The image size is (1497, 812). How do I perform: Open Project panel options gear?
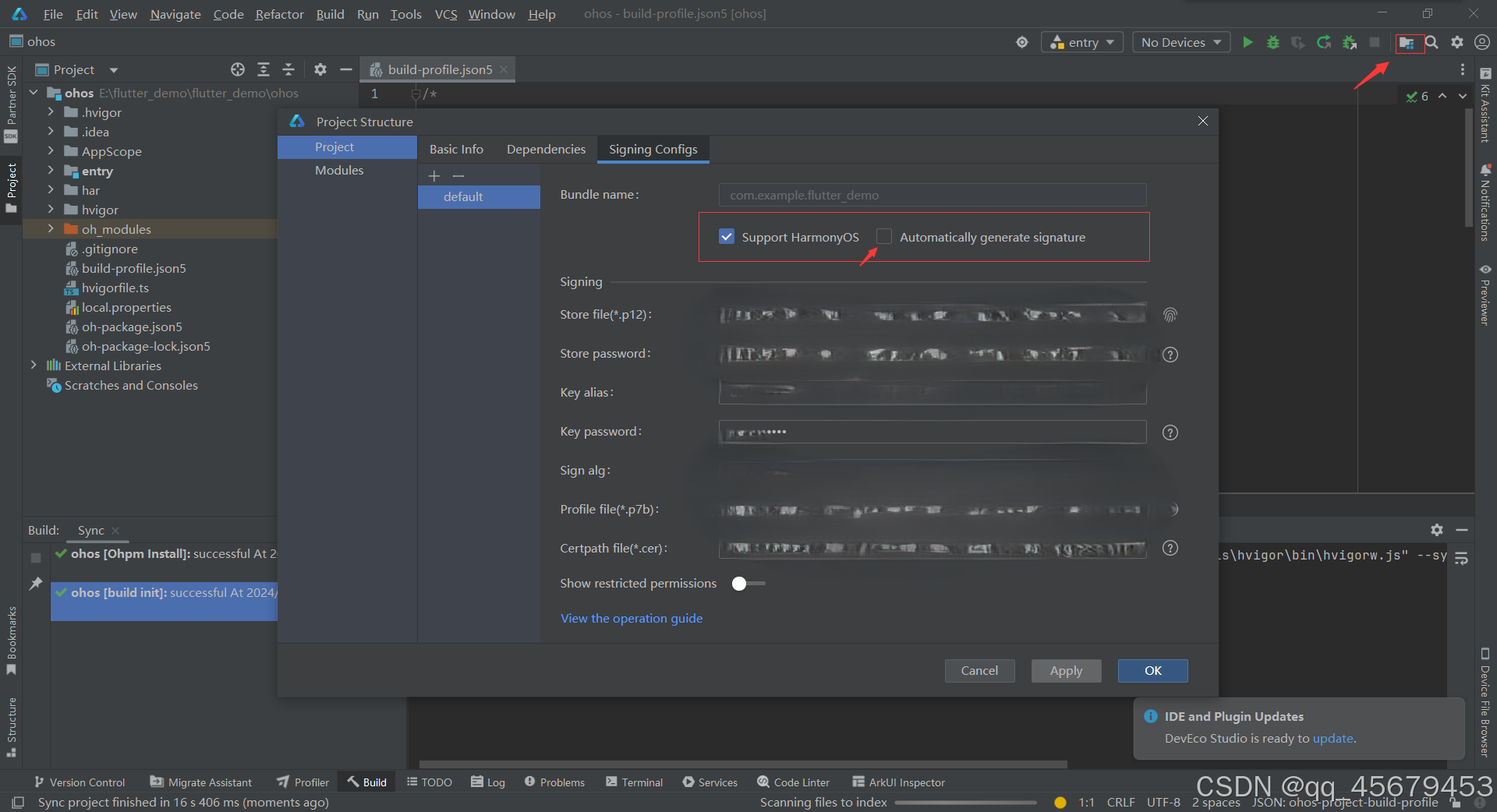pos(320,69)
